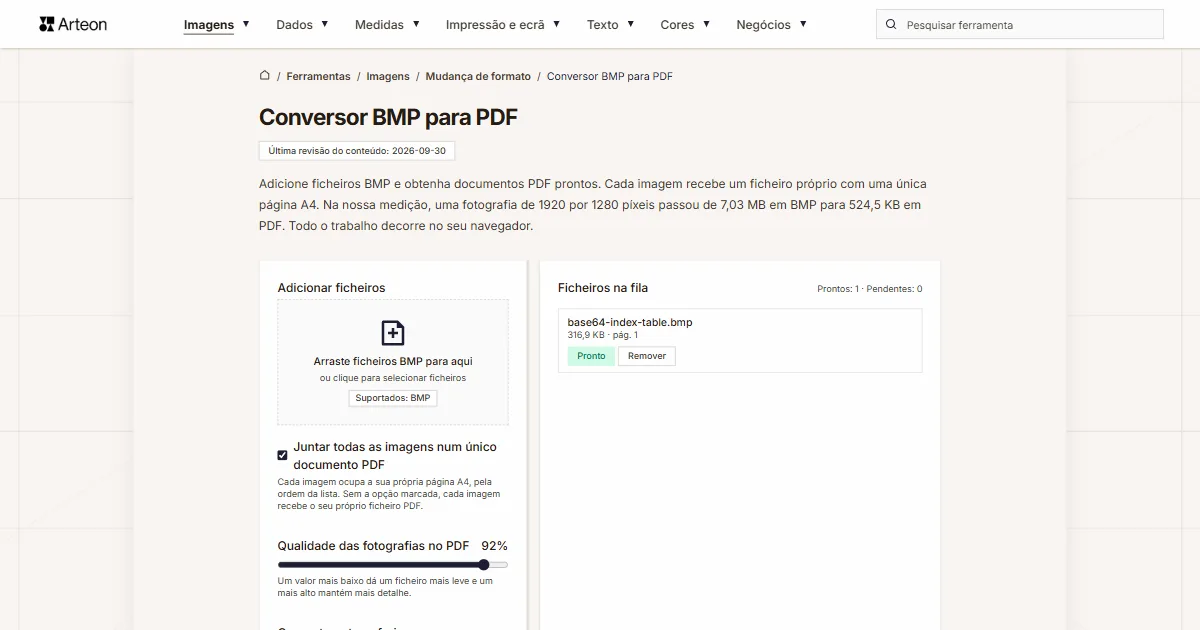The height and width of the screenshot is (630, 1200).
Task: Click the Conversor BMP para PDF heading
Action: [388, 117]
